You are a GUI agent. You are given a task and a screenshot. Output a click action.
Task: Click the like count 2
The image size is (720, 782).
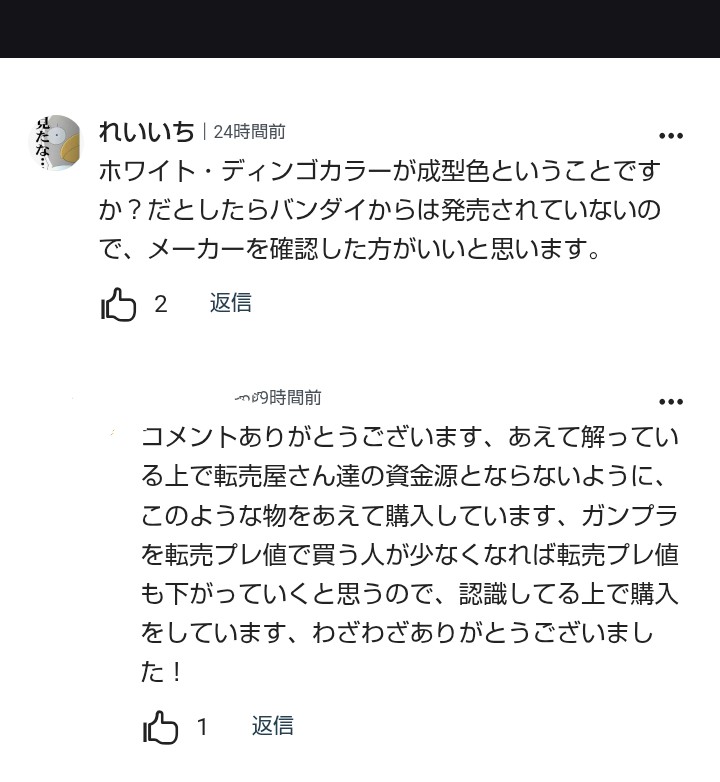(x=160, y=304)
